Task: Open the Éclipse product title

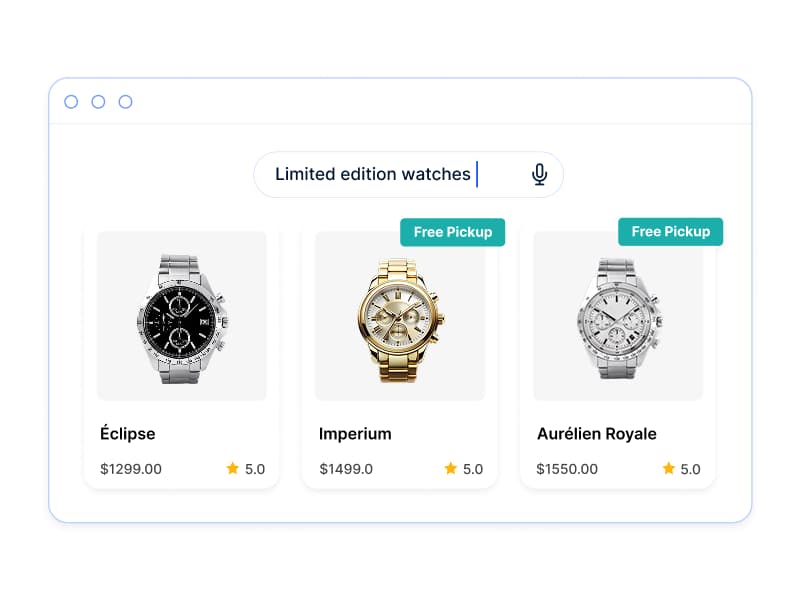Action: (128, 433)
